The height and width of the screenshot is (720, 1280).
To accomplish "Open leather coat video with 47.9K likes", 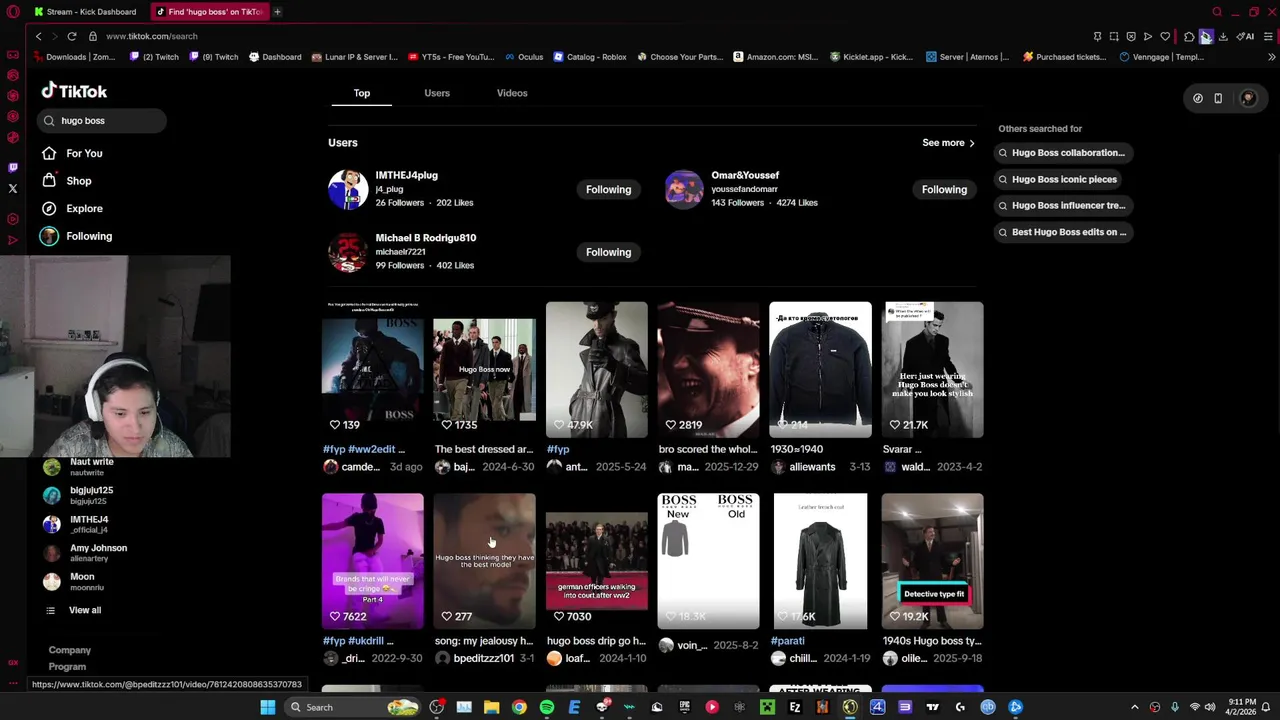I will click(596, 369).
